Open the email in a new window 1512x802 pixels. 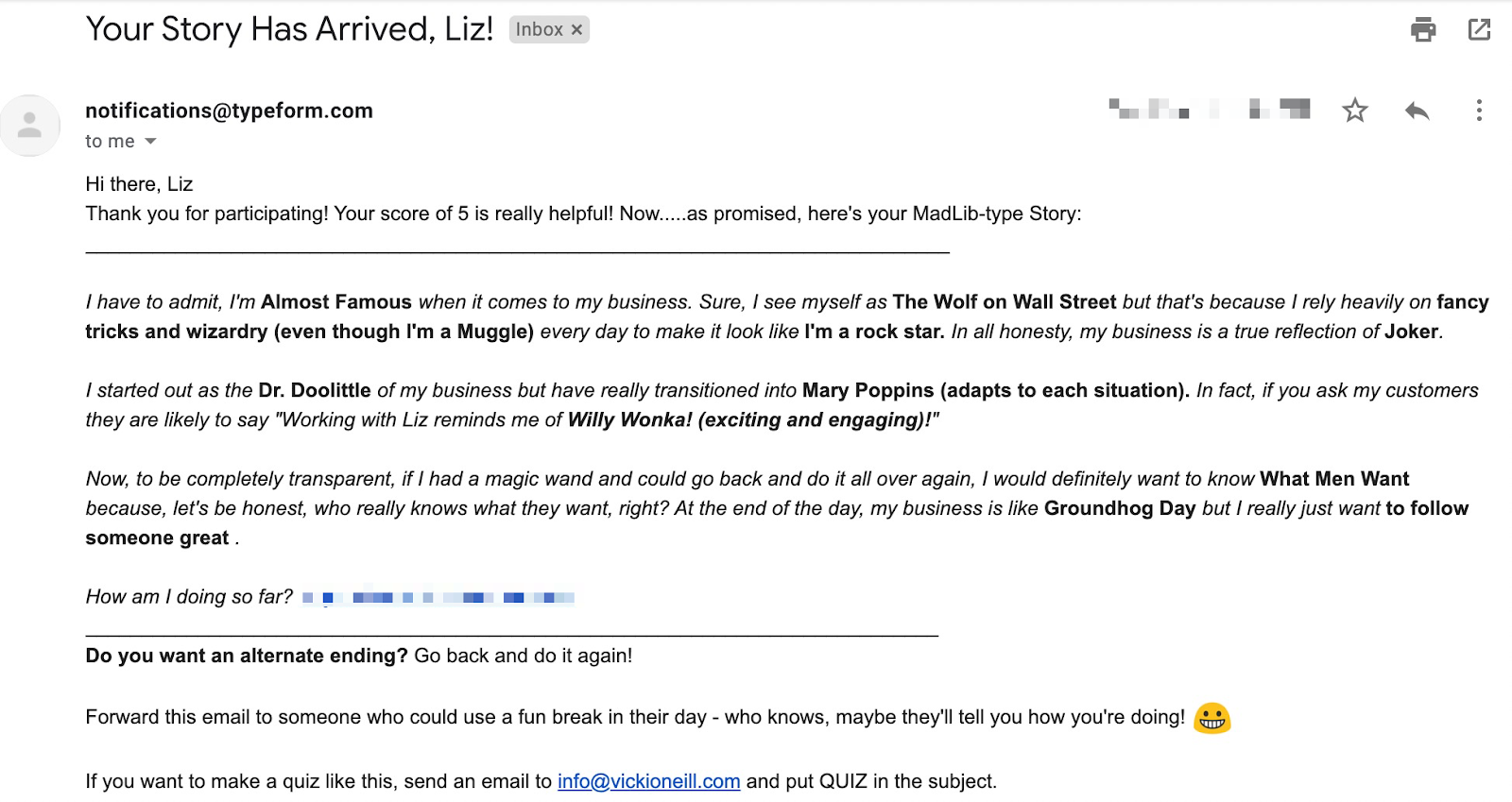pos(1479,29)
